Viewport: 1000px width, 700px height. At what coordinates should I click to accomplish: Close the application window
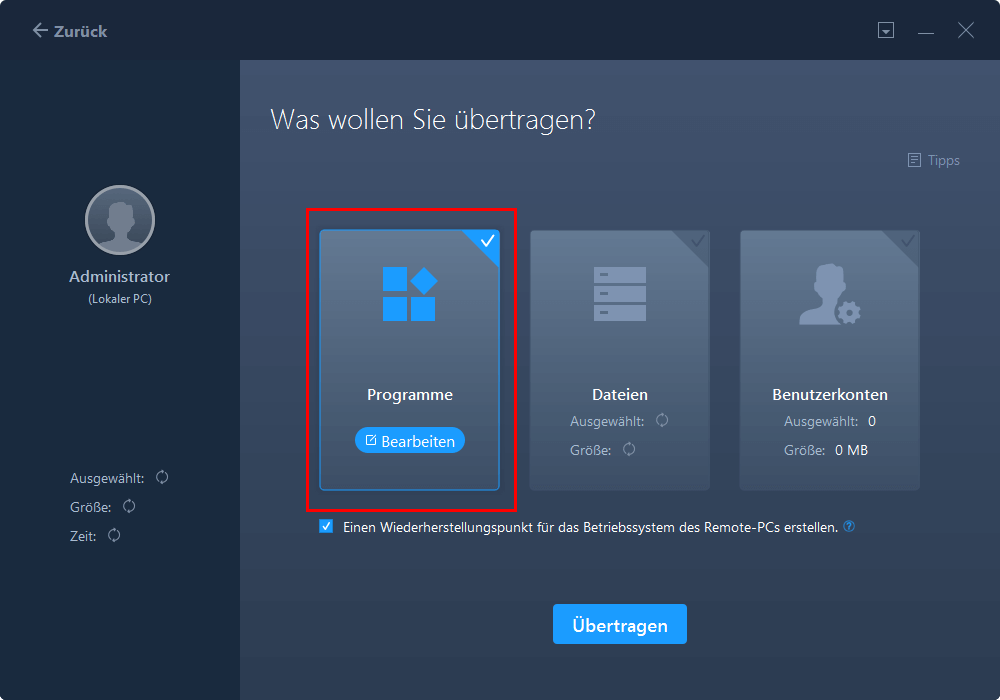[x=966, y=30]
